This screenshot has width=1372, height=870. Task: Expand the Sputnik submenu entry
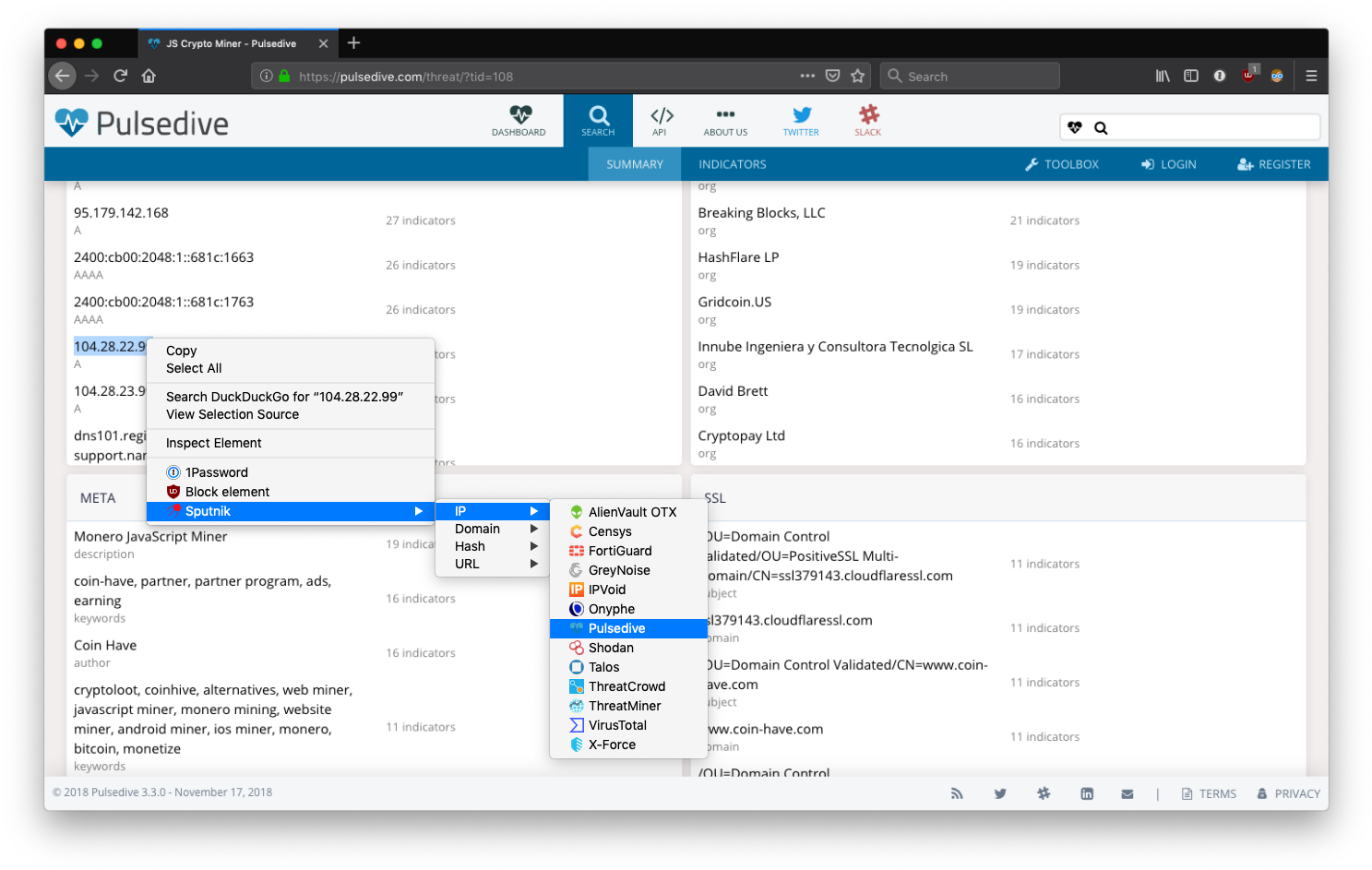point(291,511)
